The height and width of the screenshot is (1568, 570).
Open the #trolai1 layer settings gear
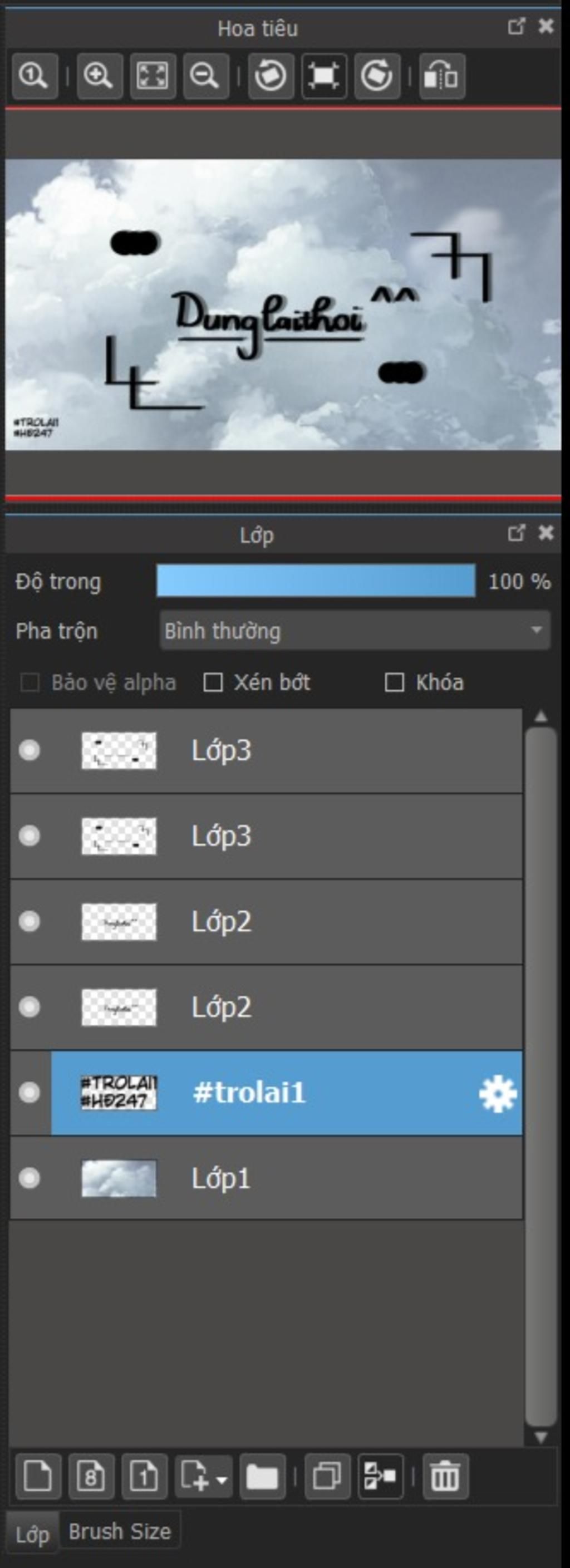(x=498, y=1093)
